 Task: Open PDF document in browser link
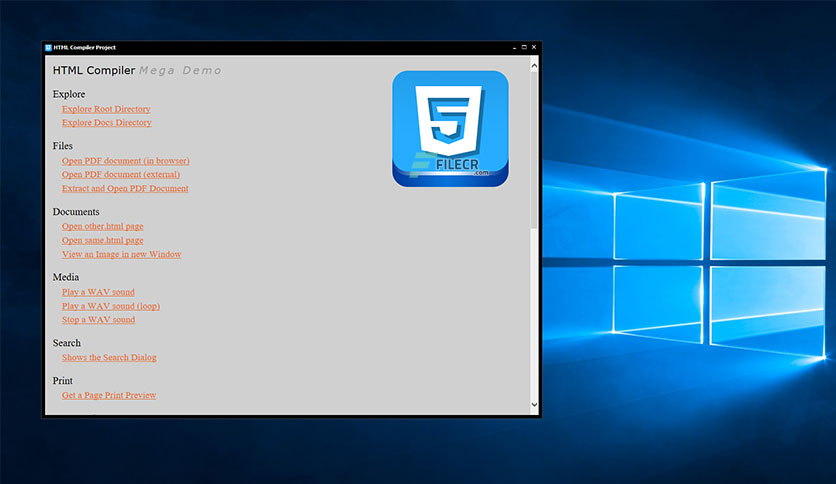(x=125, y=160)
